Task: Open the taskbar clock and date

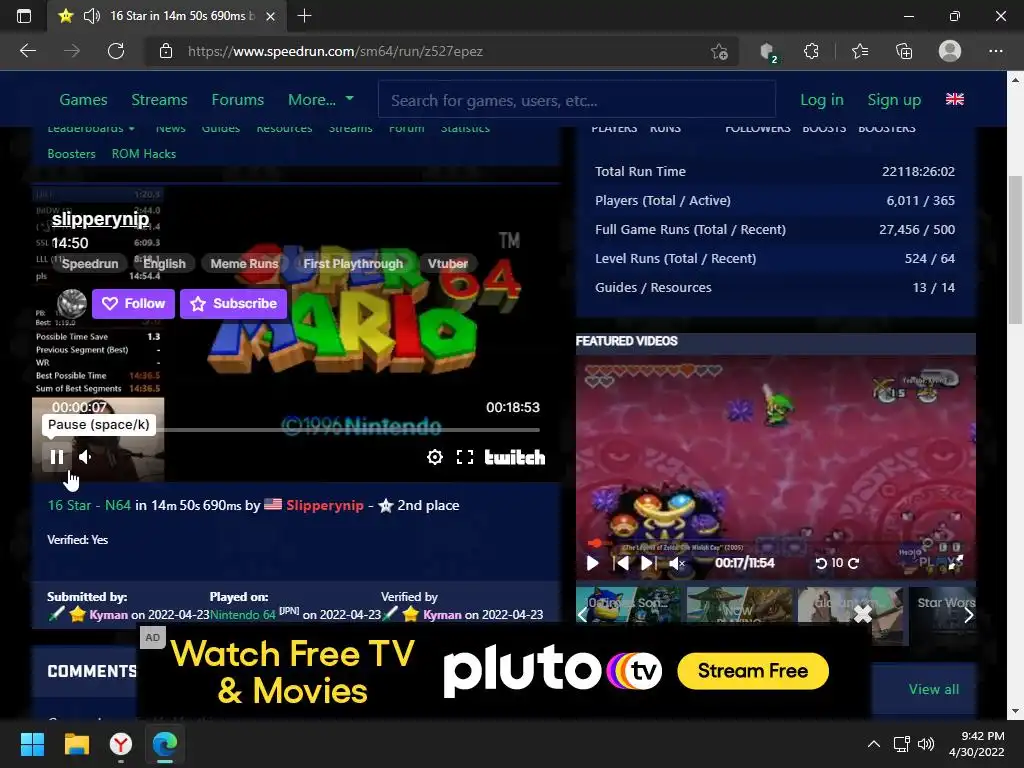Action: (x=977, y=744)
